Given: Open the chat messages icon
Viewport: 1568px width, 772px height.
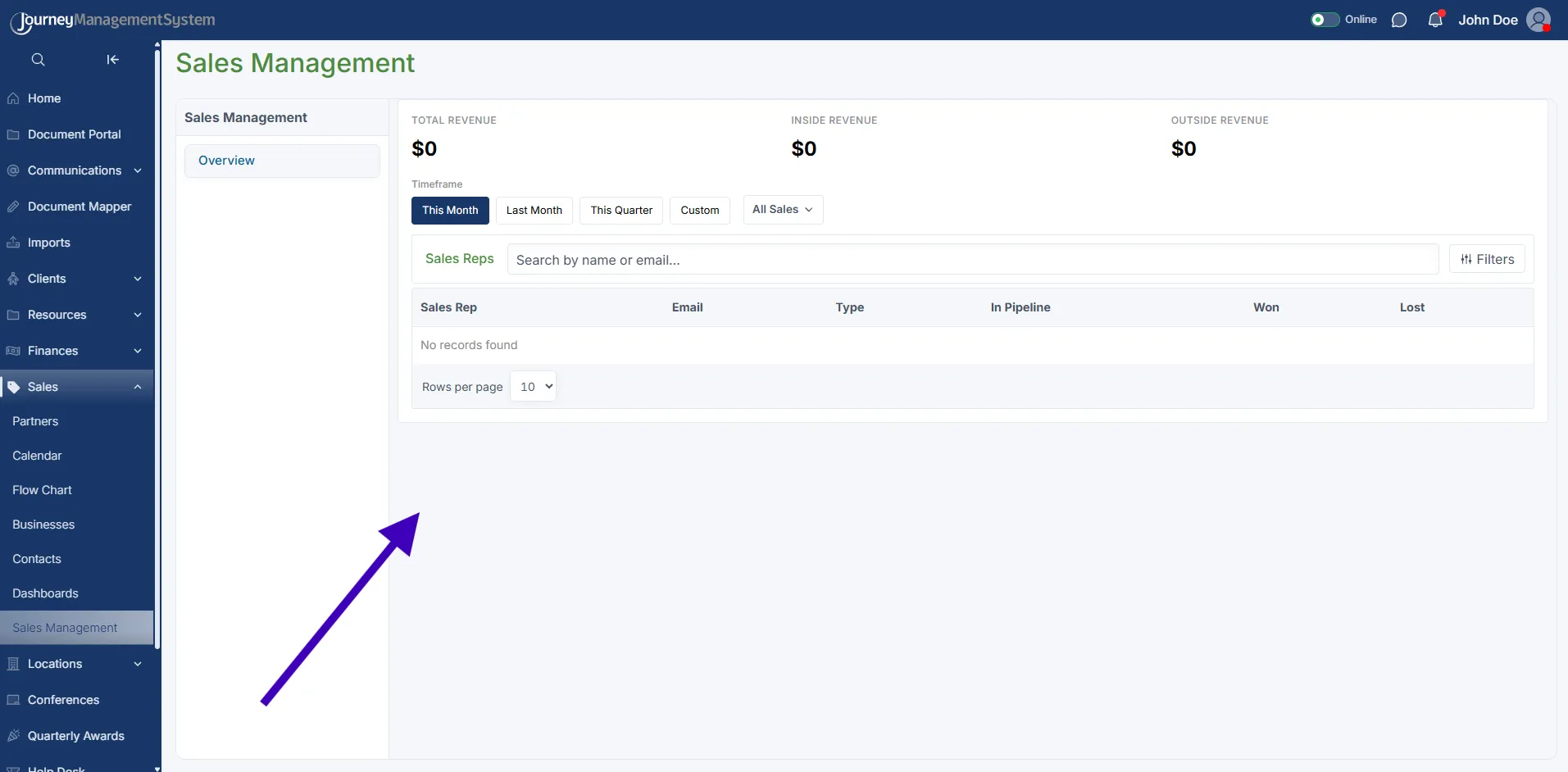Looking at the screenshot, I should click(1399, 20).
